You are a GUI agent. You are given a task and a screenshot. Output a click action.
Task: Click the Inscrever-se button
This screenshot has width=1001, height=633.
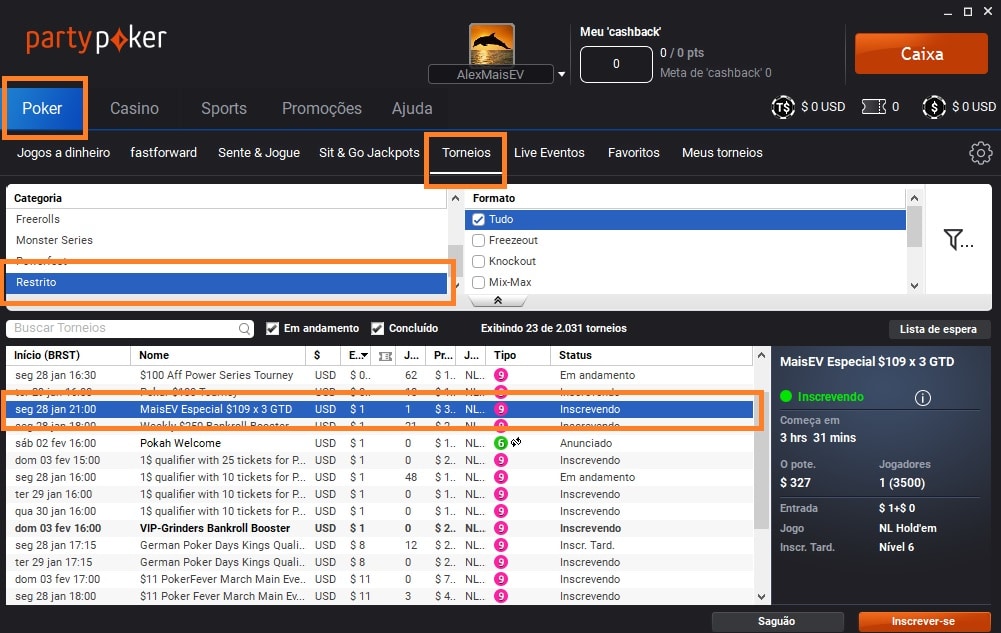923,622
